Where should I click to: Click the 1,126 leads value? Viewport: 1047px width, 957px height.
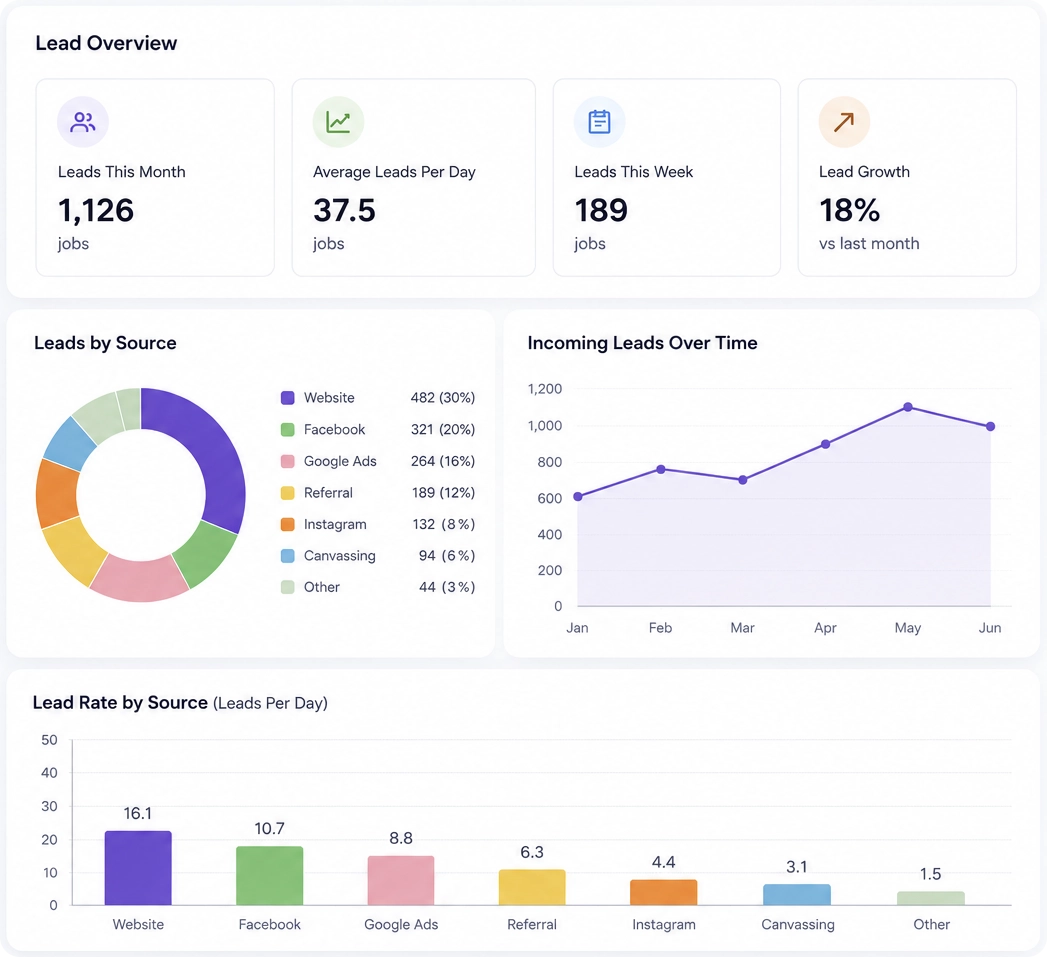96,210
